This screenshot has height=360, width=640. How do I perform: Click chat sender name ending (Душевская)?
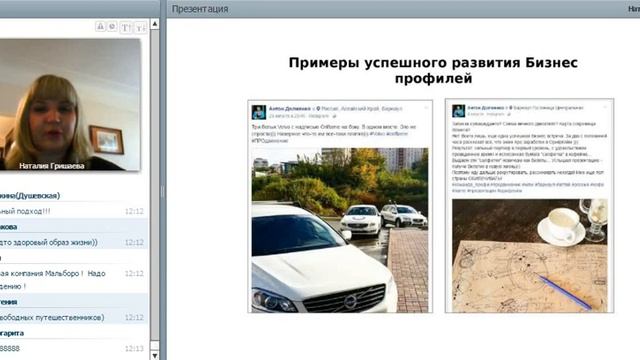[x=30, y=196]
